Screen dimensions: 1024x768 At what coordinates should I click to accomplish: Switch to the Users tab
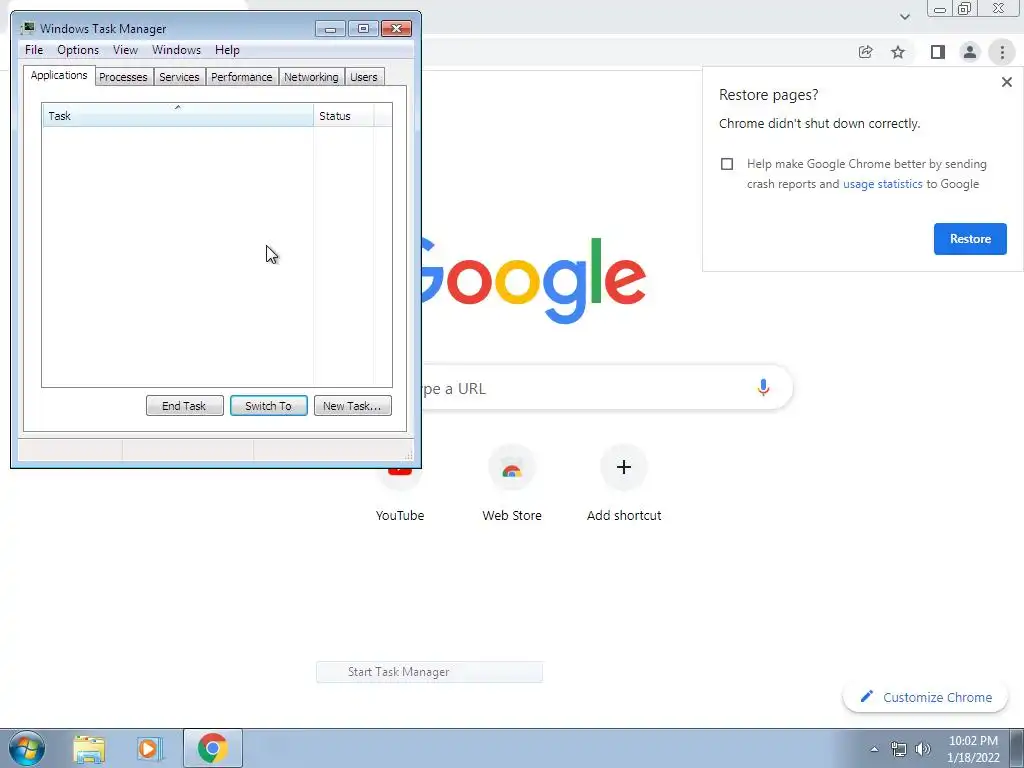(x=364, y=77)
